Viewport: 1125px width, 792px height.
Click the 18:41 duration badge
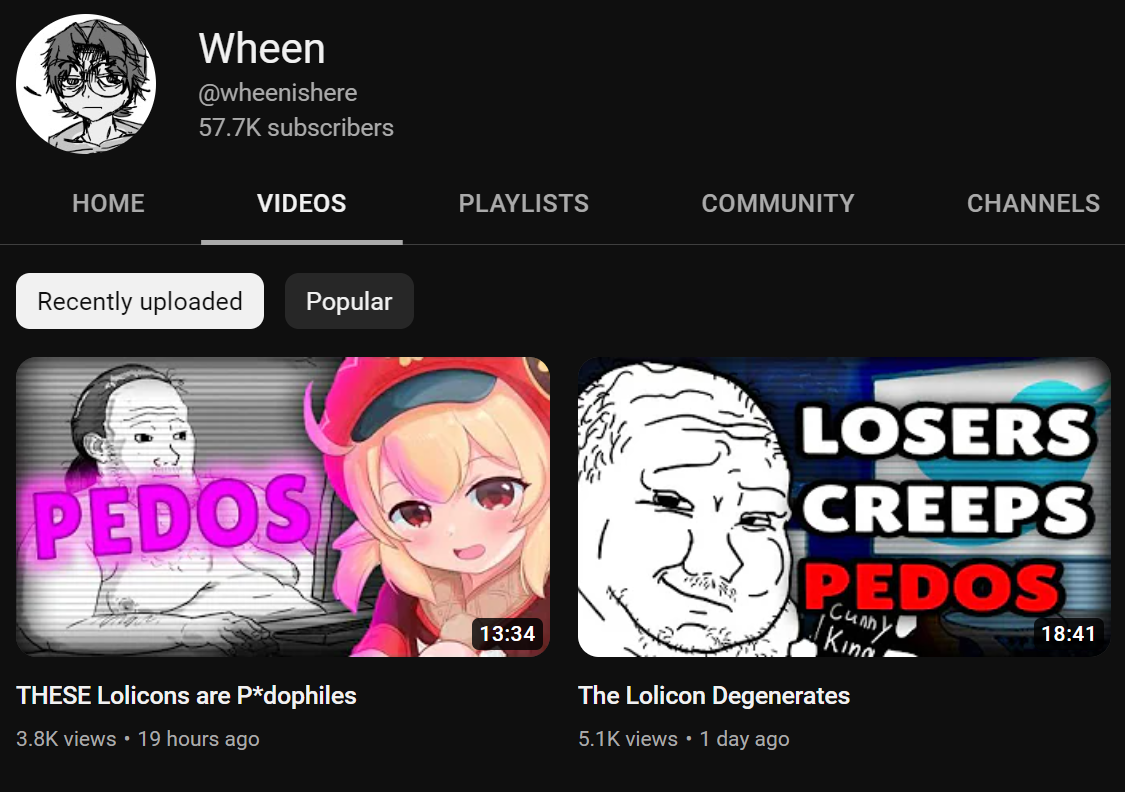[1068, 633]
